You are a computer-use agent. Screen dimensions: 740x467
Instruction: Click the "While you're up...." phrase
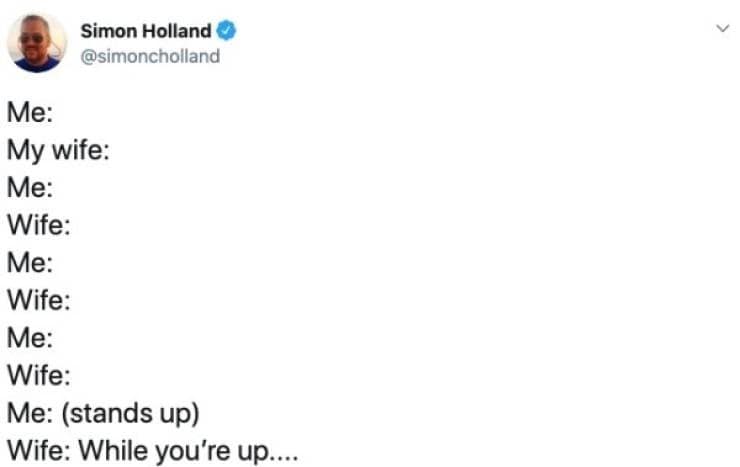(x=187, y=450)
